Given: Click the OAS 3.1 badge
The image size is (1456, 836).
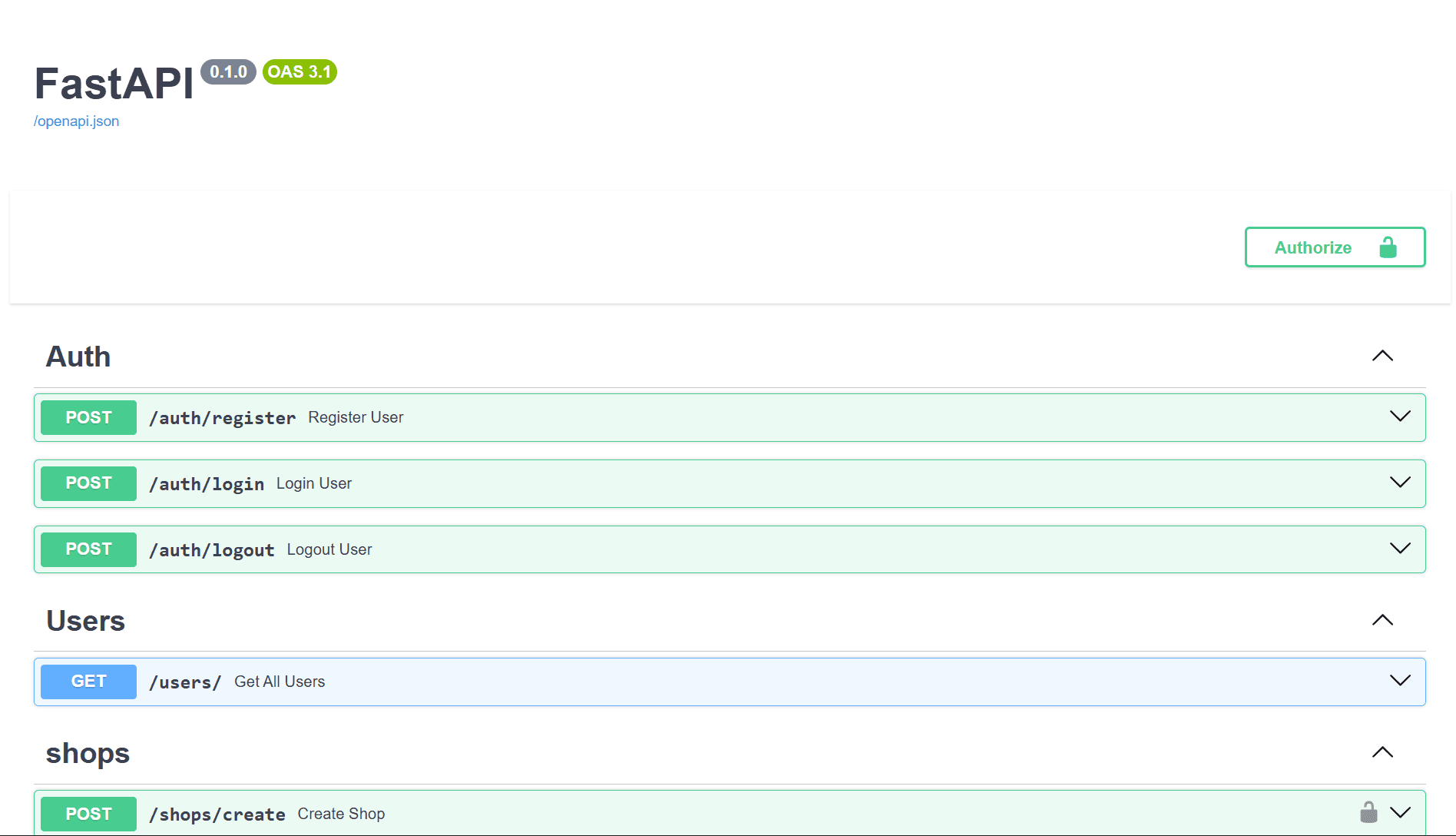Looking at the screenshot, I should [x=299, y=71].
